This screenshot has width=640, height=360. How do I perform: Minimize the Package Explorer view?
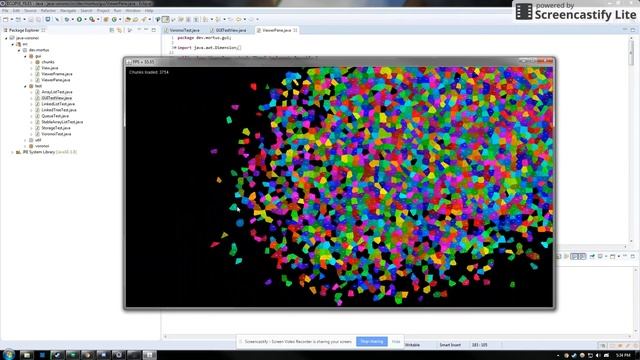pos(146,30)
